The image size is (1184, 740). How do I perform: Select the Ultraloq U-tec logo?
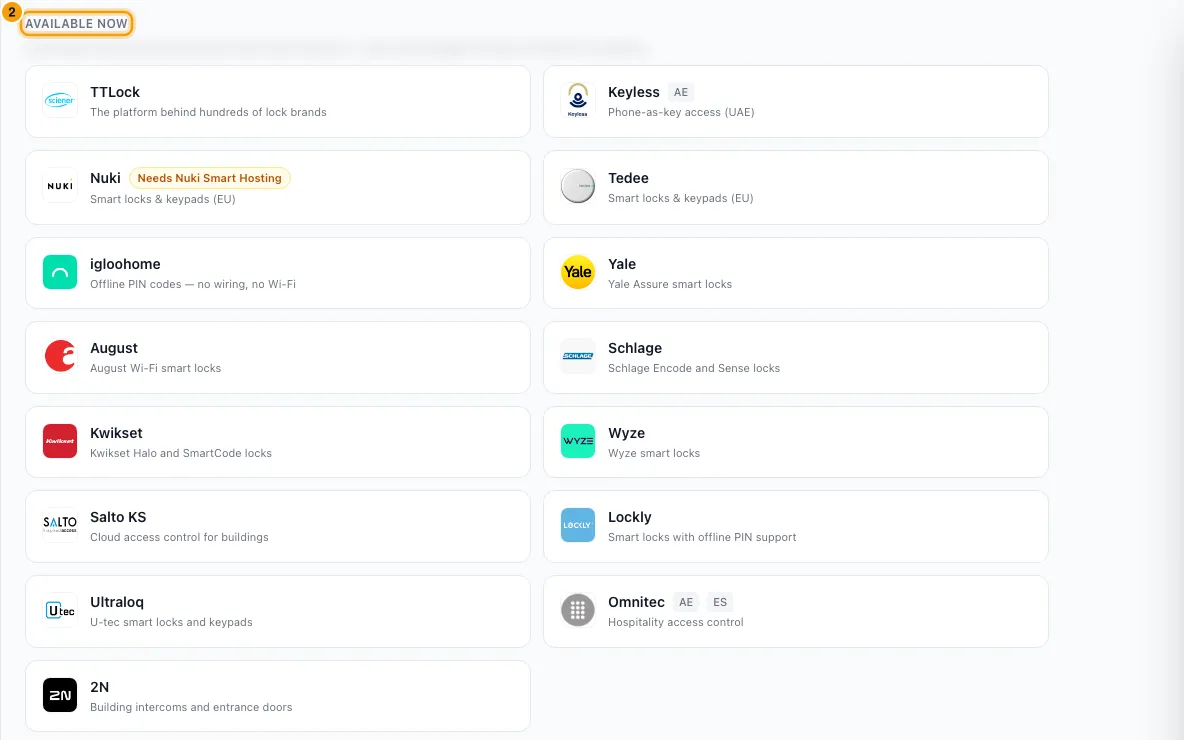click(x=60, y=610)
